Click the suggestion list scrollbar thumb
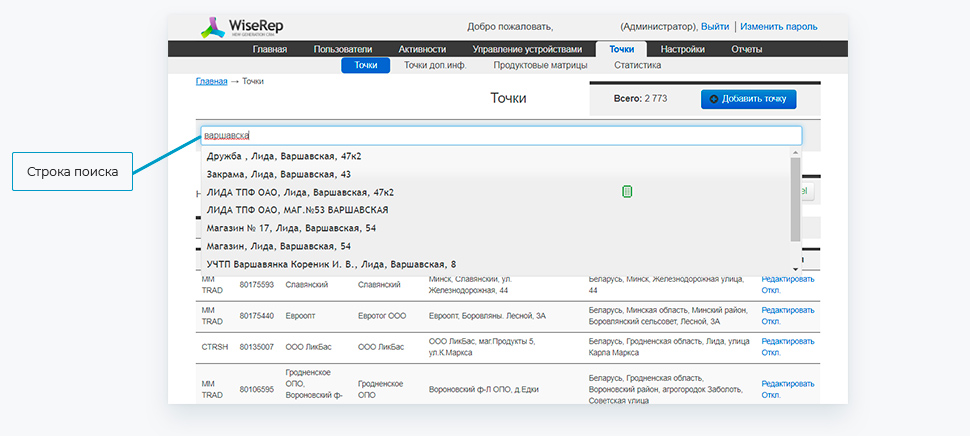 click(x=795, y=199)
